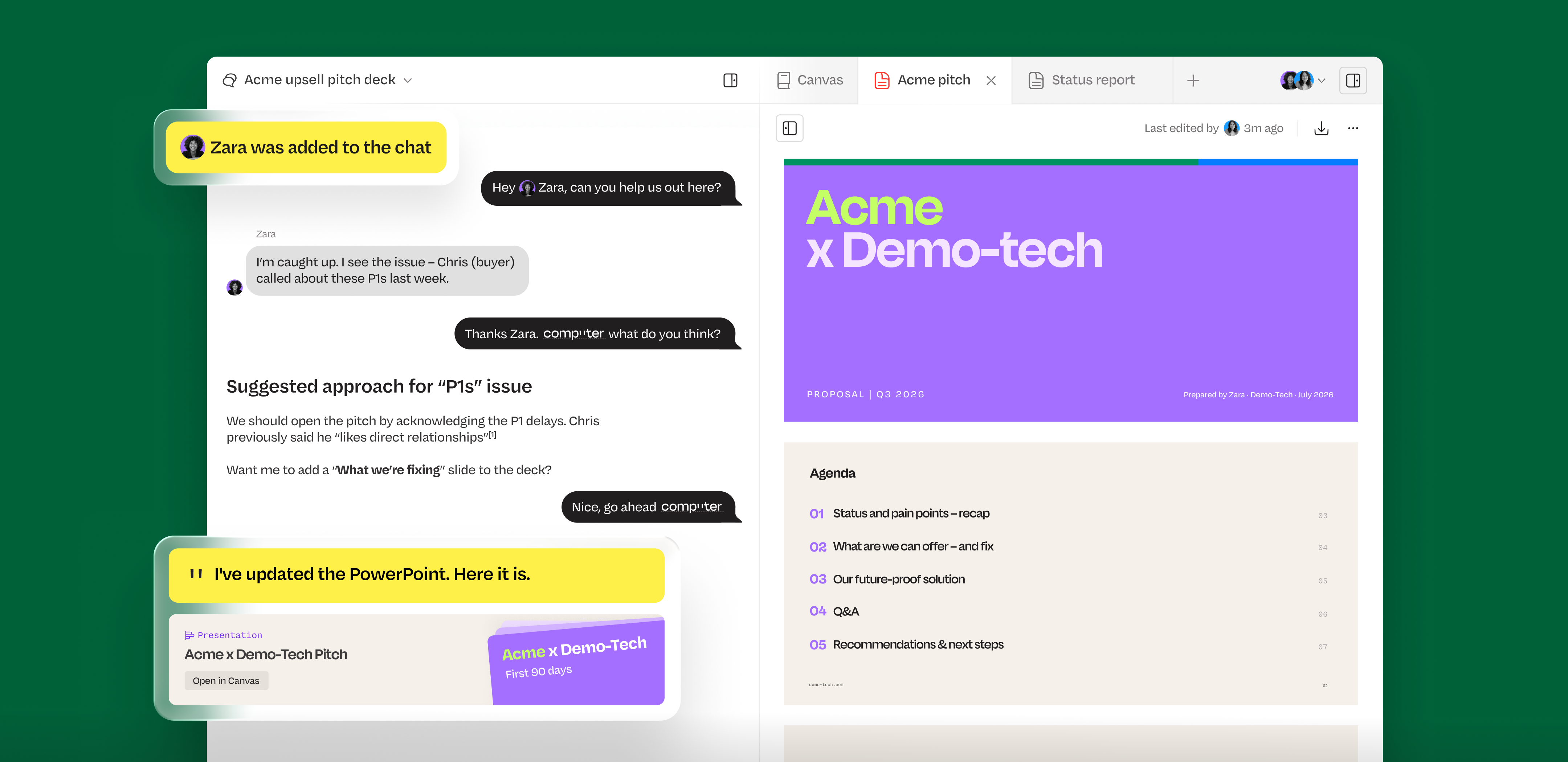Click the PROPOSAL | Q3 2026 text
The width and height of the screenshot is (1568, 762).
[x=866, y=394]
